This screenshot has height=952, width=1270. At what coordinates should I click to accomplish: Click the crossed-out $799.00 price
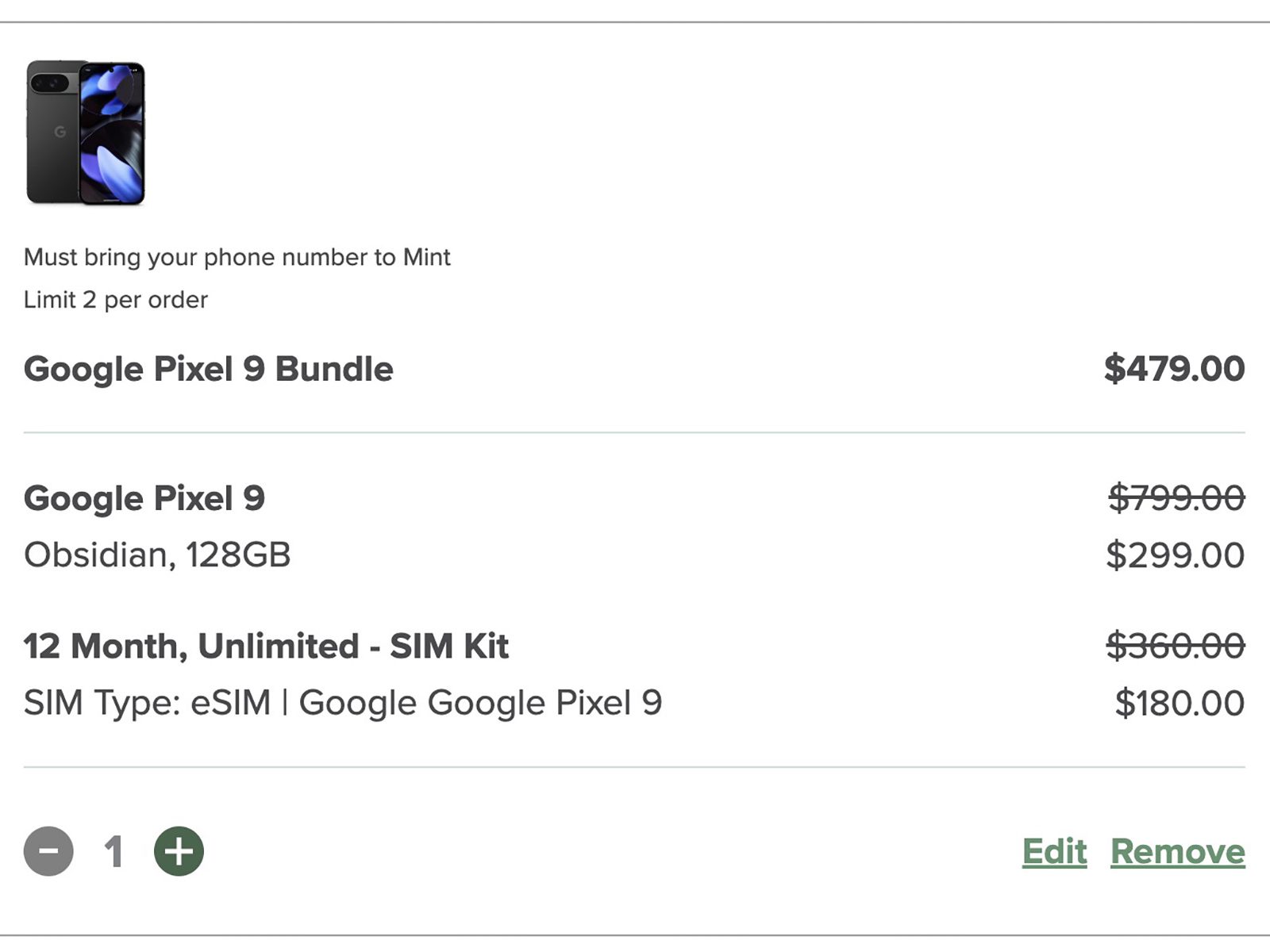(1176, 498)
